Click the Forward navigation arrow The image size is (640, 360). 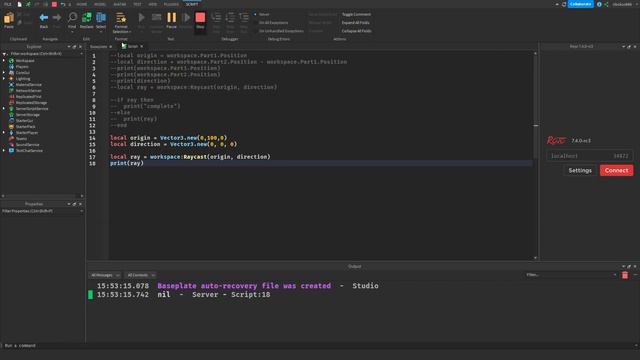pos(57,18)
